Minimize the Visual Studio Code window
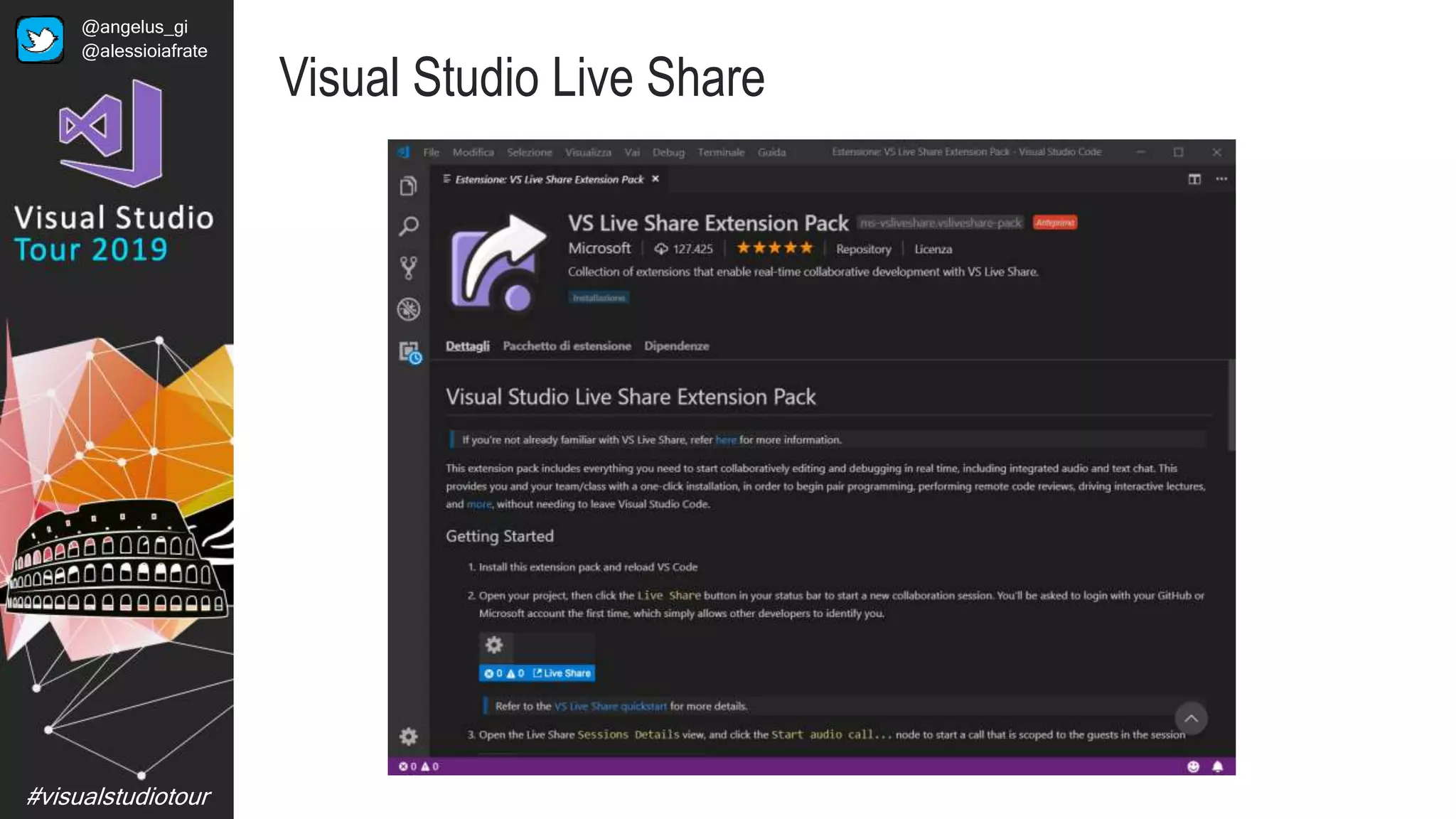 [x=1141, y=152]
